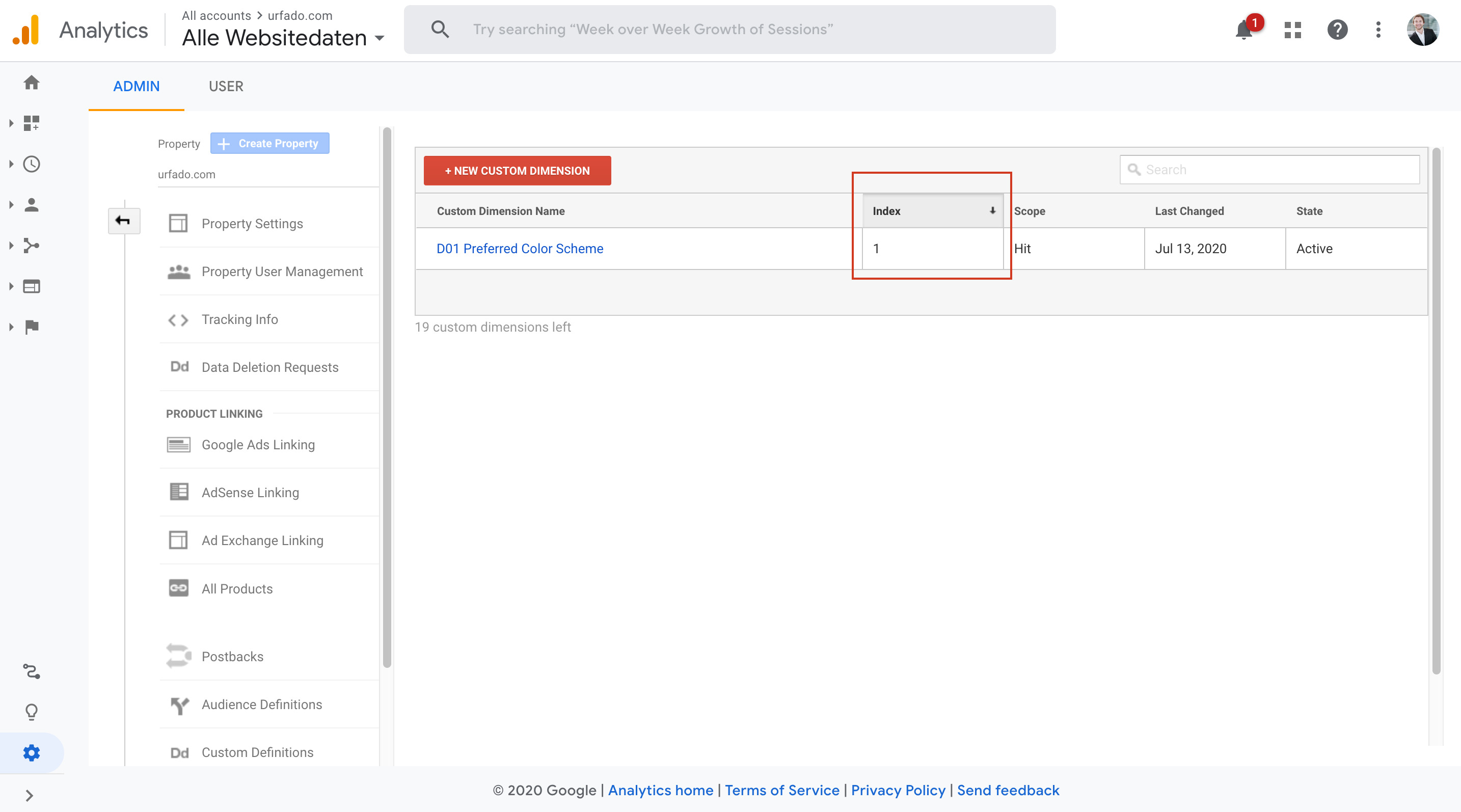Click the Discover lightbulb icon

pyautogui.click(x=31, y=712)
